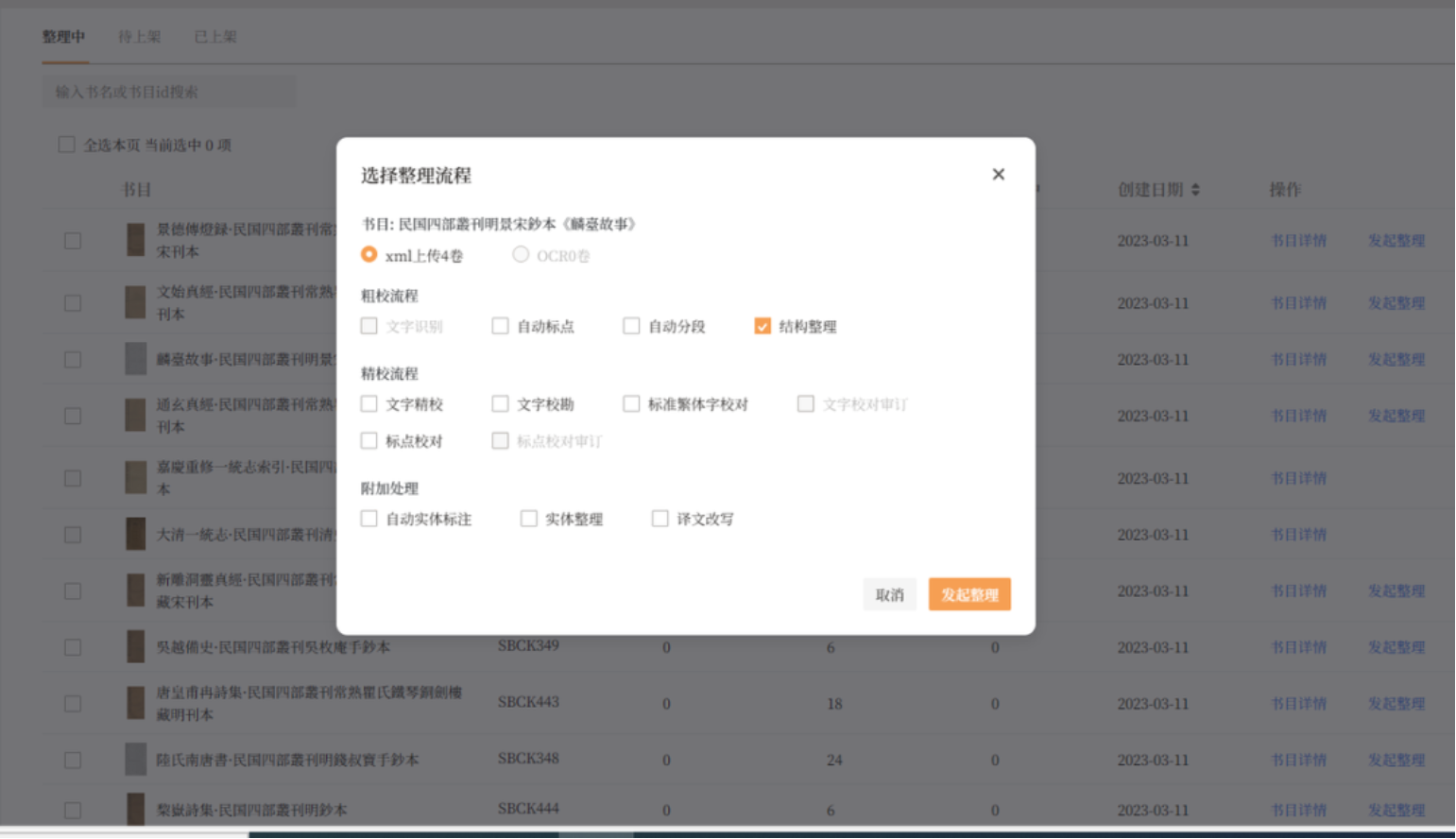Close the 选择整理流程 dialog
This screenshot has width=1456, height=839.
coord(998,174)
